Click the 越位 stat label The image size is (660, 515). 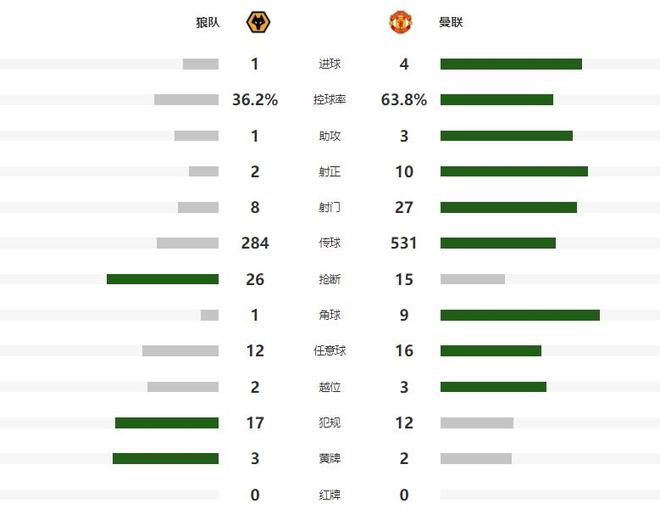[330, 387]
